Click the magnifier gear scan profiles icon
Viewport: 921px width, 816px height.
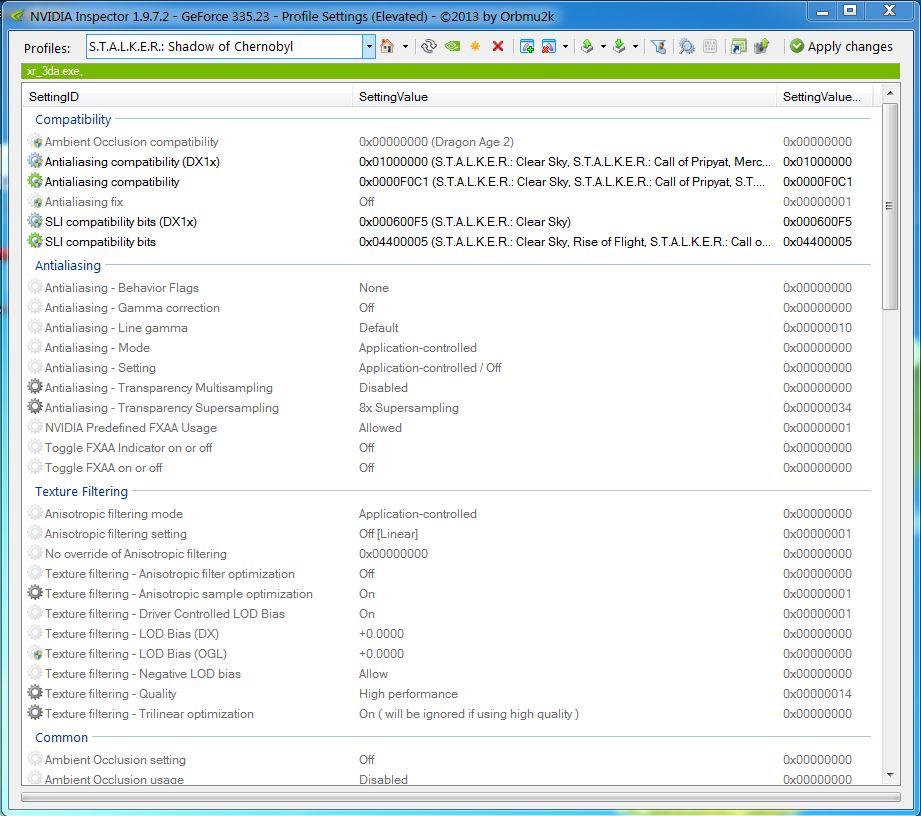686,46
